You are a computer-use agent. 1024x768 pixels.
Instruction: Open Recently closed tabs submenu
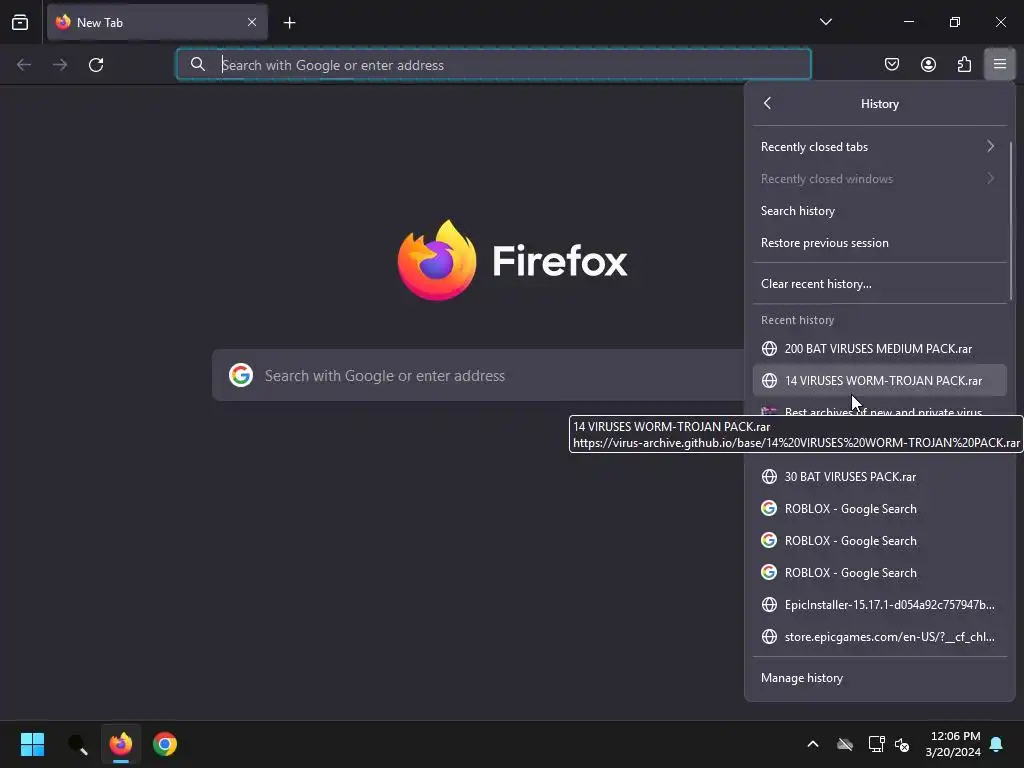point(879,146)
